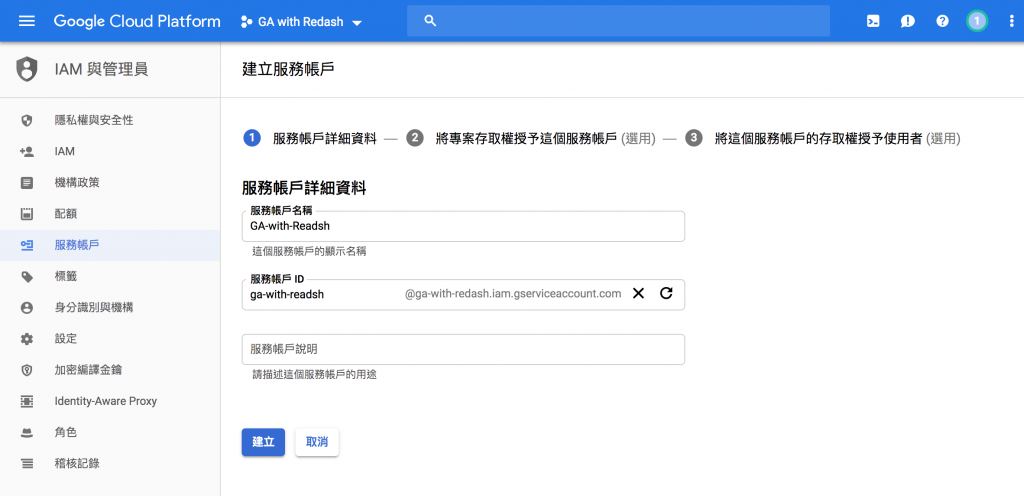This screenshot has height=496, width=1024.
Task: Click the 建立服務帳戶 page title
Action: click(288, 69)
